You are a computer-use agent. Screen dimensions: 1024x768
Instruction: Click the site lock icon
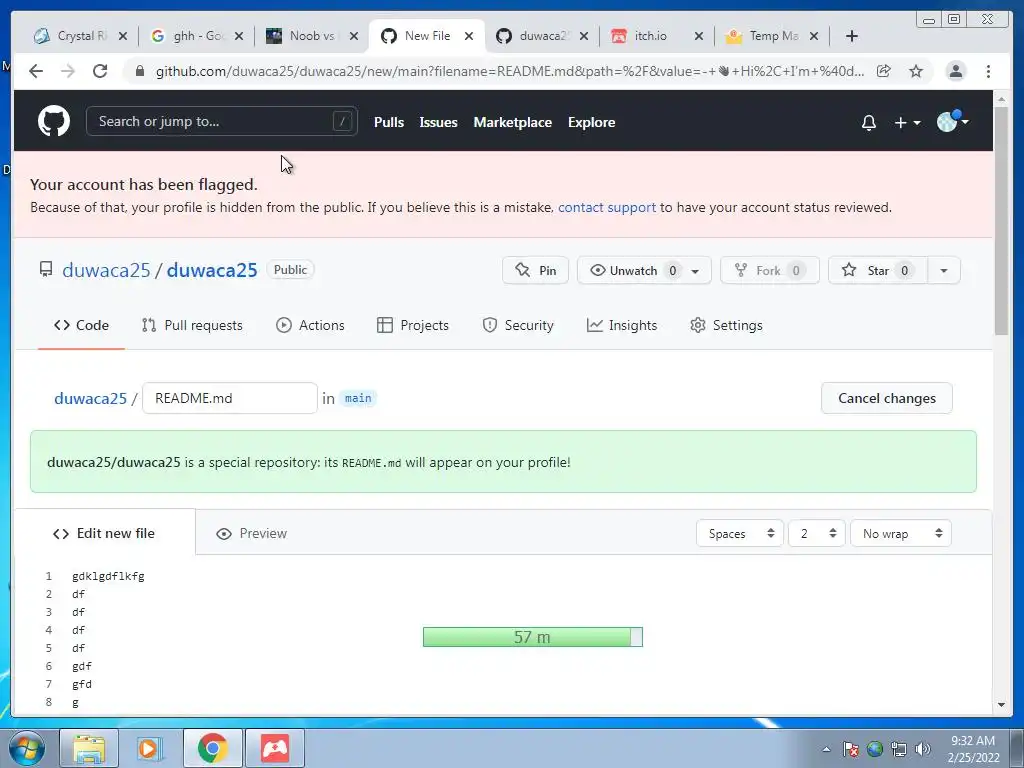pos(139,71)
